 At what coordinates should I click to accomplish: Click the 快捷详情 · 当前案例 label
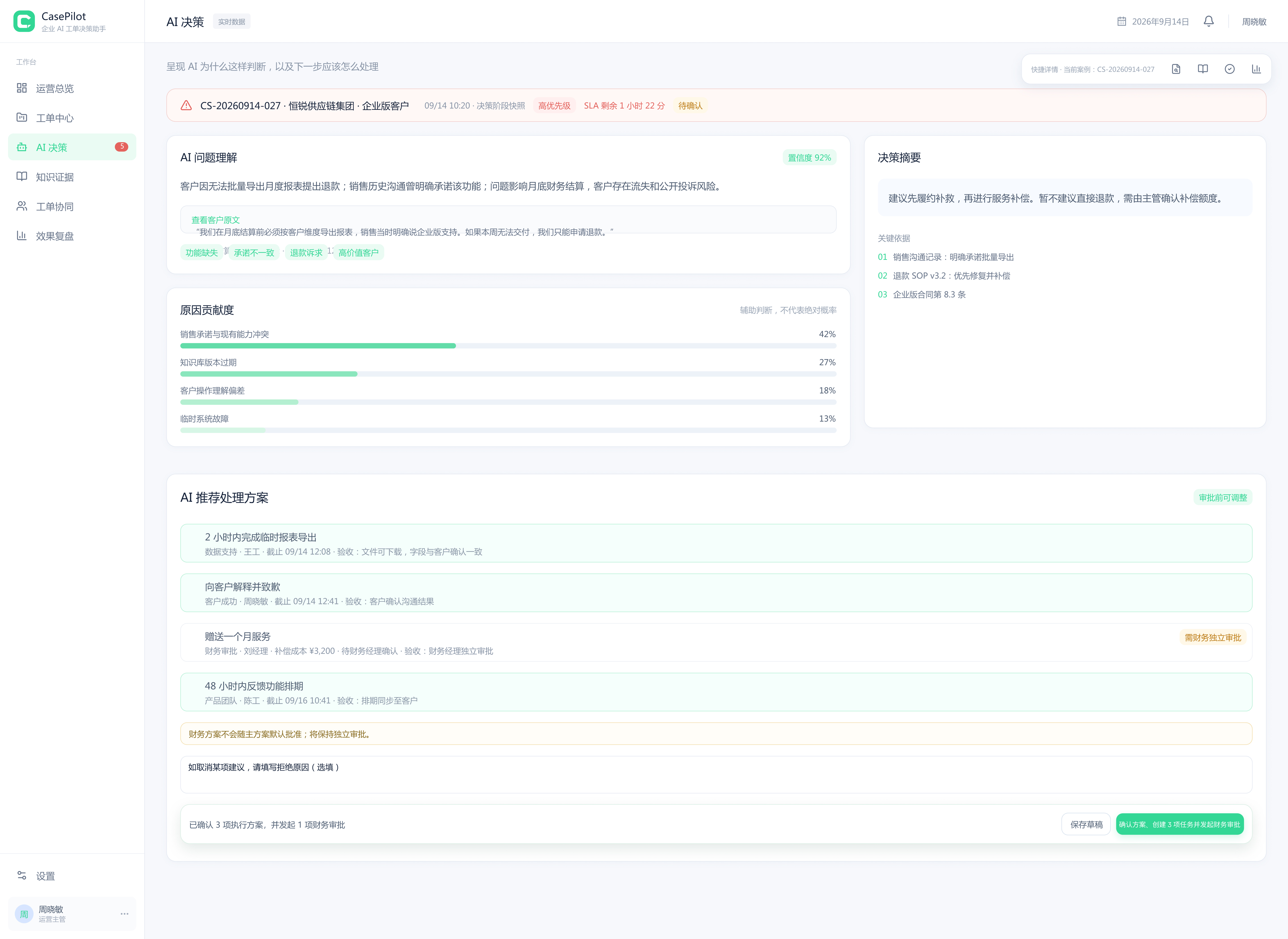pyautogui.click(x=1093, y=69)
